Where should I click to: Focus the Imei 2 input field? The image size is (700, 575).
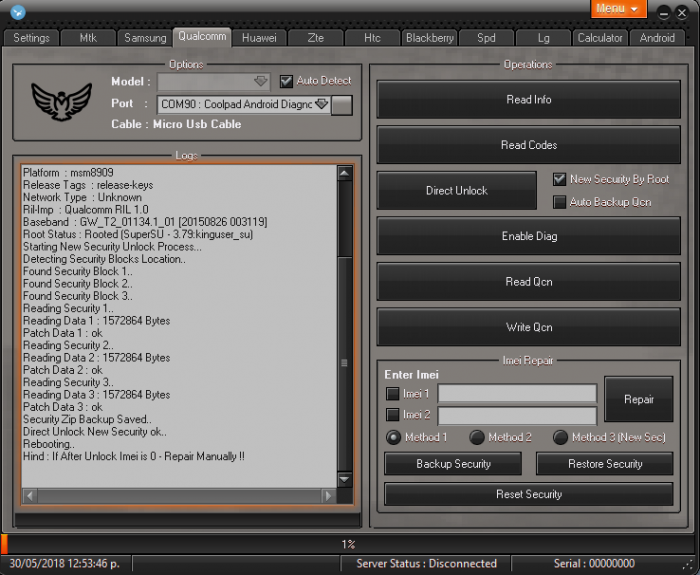click(x=517, y=415)
